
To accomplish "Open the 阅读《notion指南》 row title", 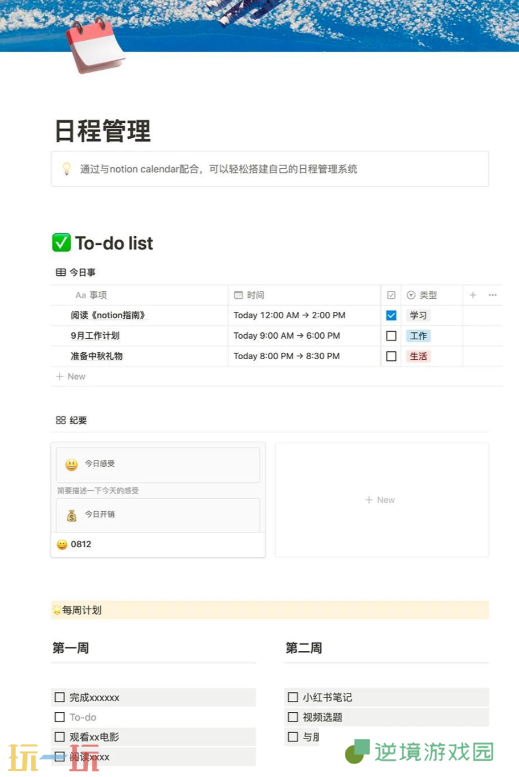I will [108, 316].
